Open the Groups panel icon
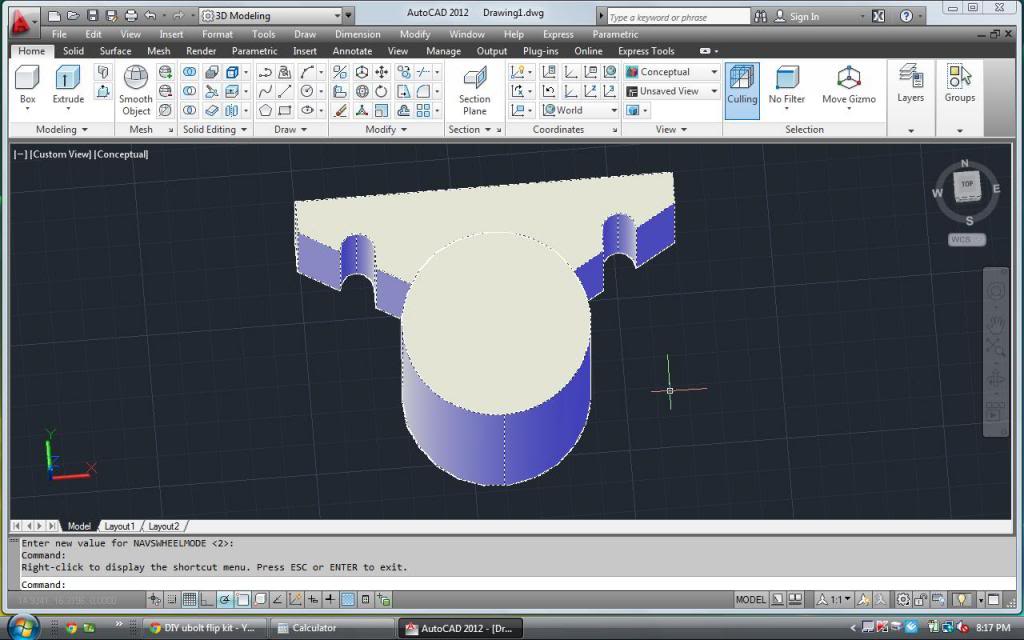The image size is (1024, 640). click(959, 84)
